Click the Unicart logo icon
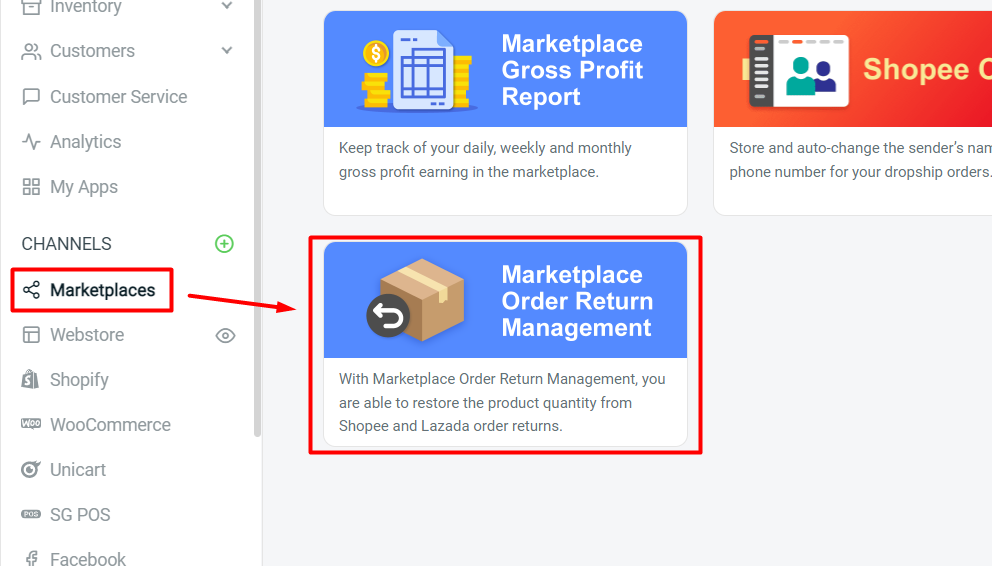992x566 pixels. pos(30,469)
